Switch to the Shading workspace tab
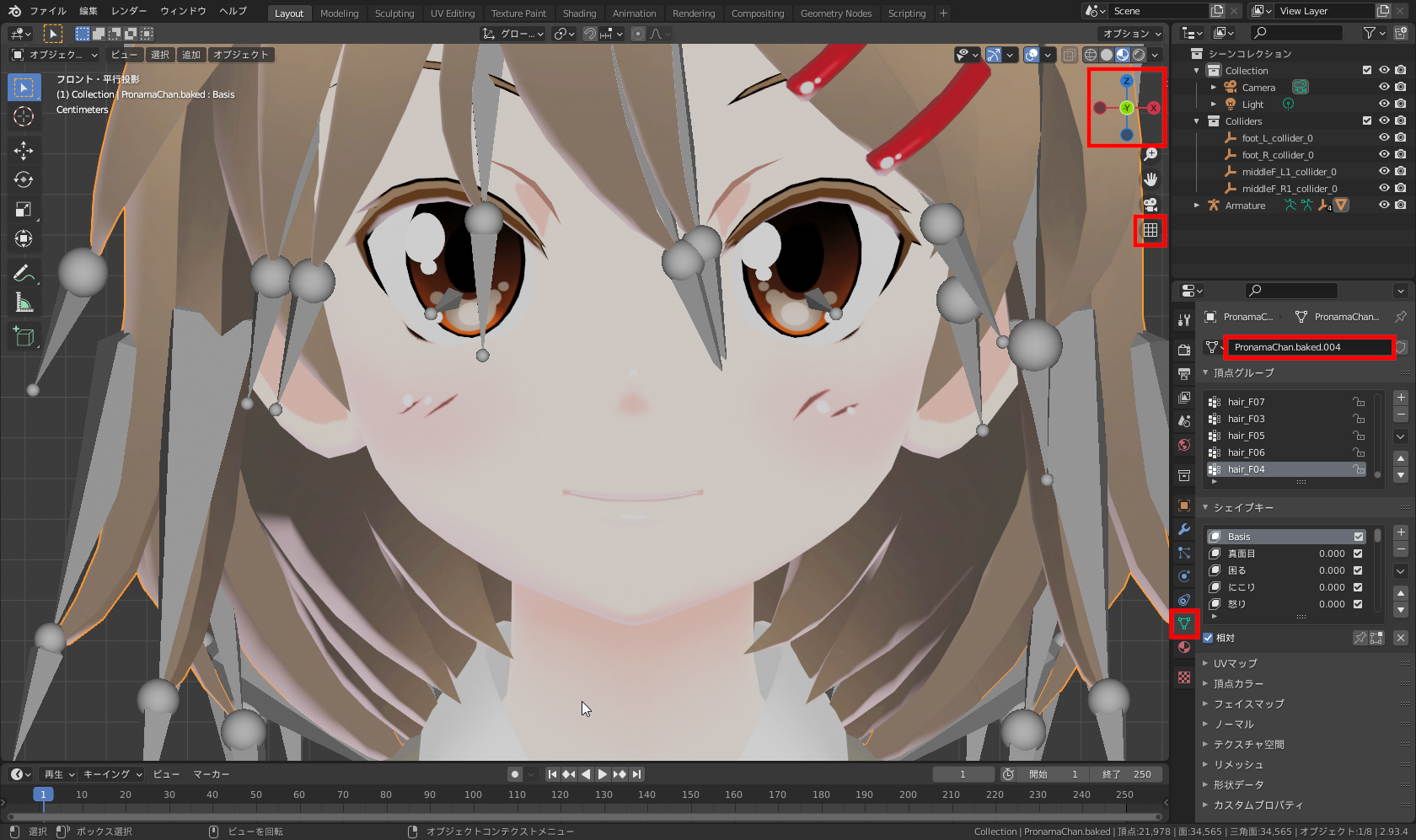 (x=580, y=13)
